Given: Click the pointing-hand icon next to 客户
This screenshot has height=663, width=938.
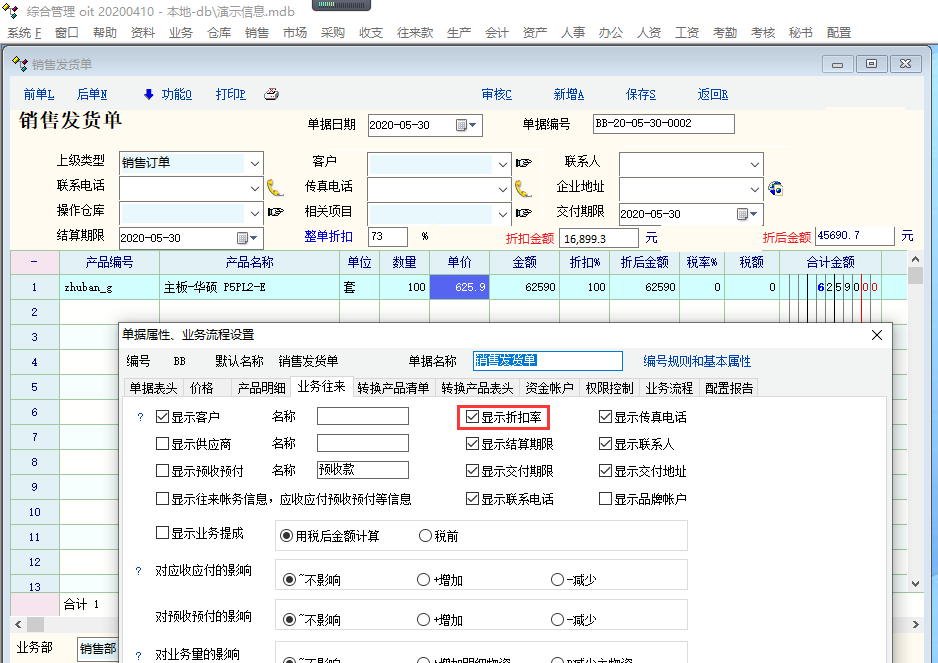Looking at the screenshot, I should point(523,162).
